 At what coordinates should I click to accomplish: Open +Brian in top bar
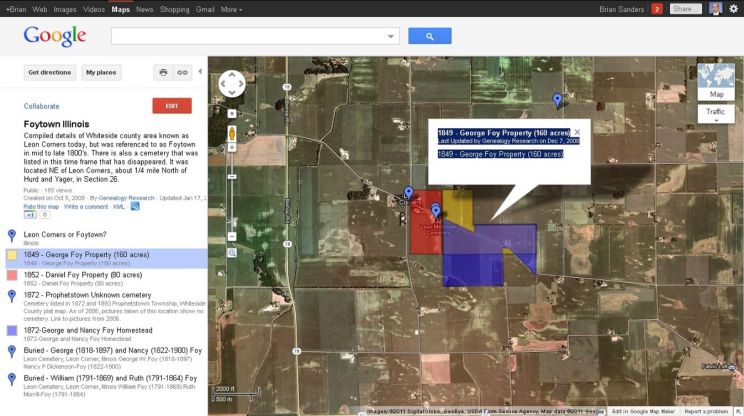coord(16,9)
